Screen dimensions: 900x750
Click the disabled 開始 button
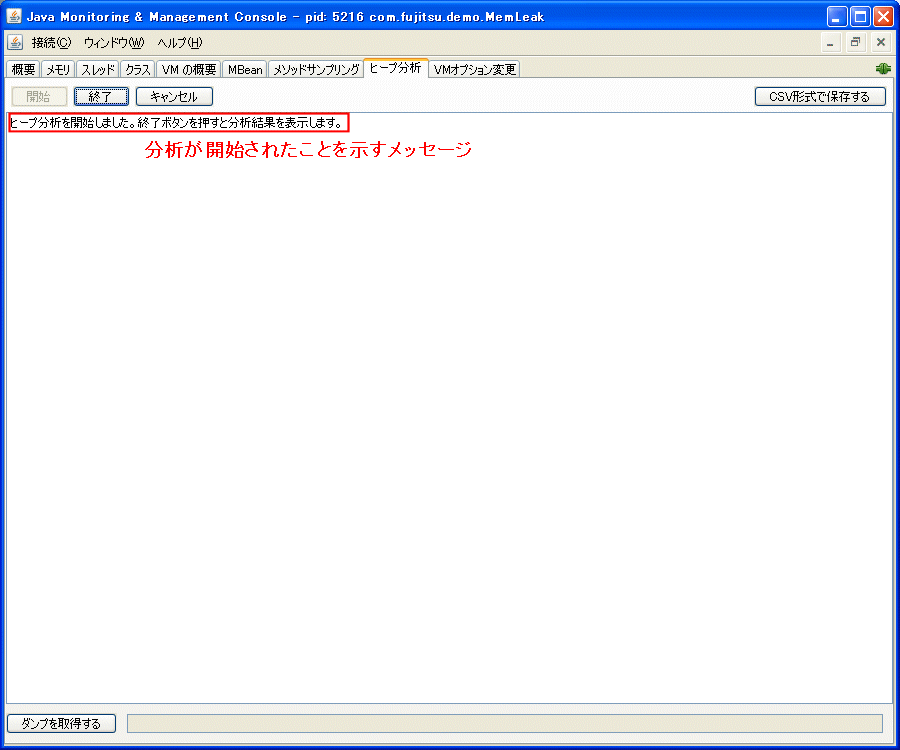[39, 96]
